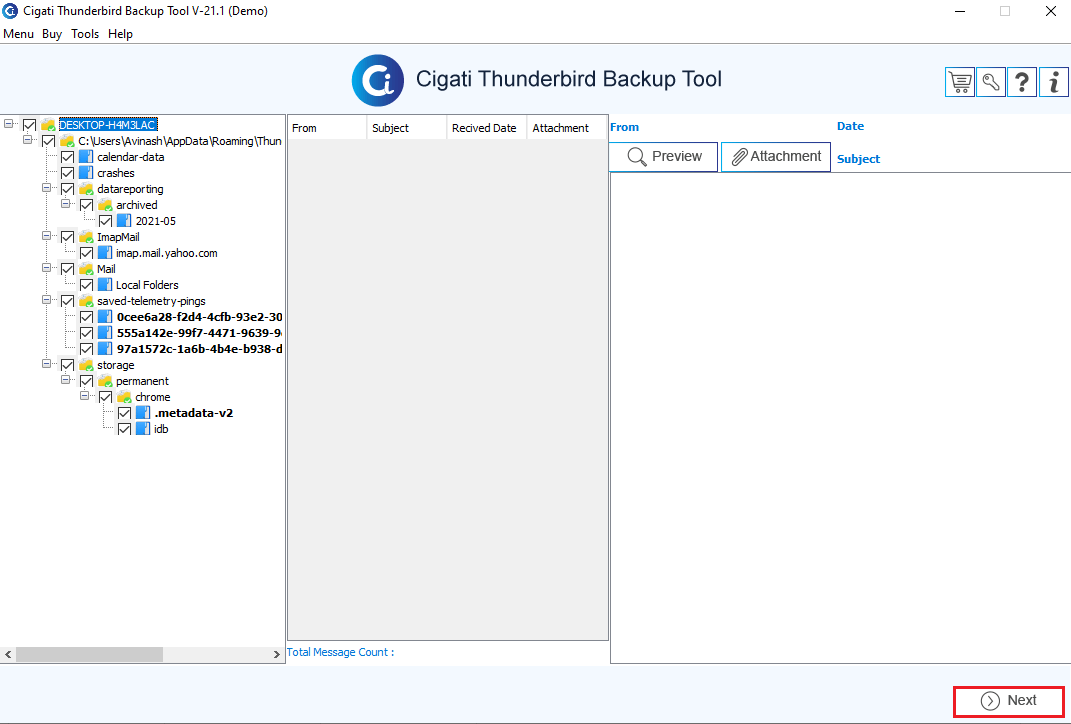Viewport: 1071px width, 724px height.
Task: Sort by the Subject column header
Action: [x=407, y=128]
